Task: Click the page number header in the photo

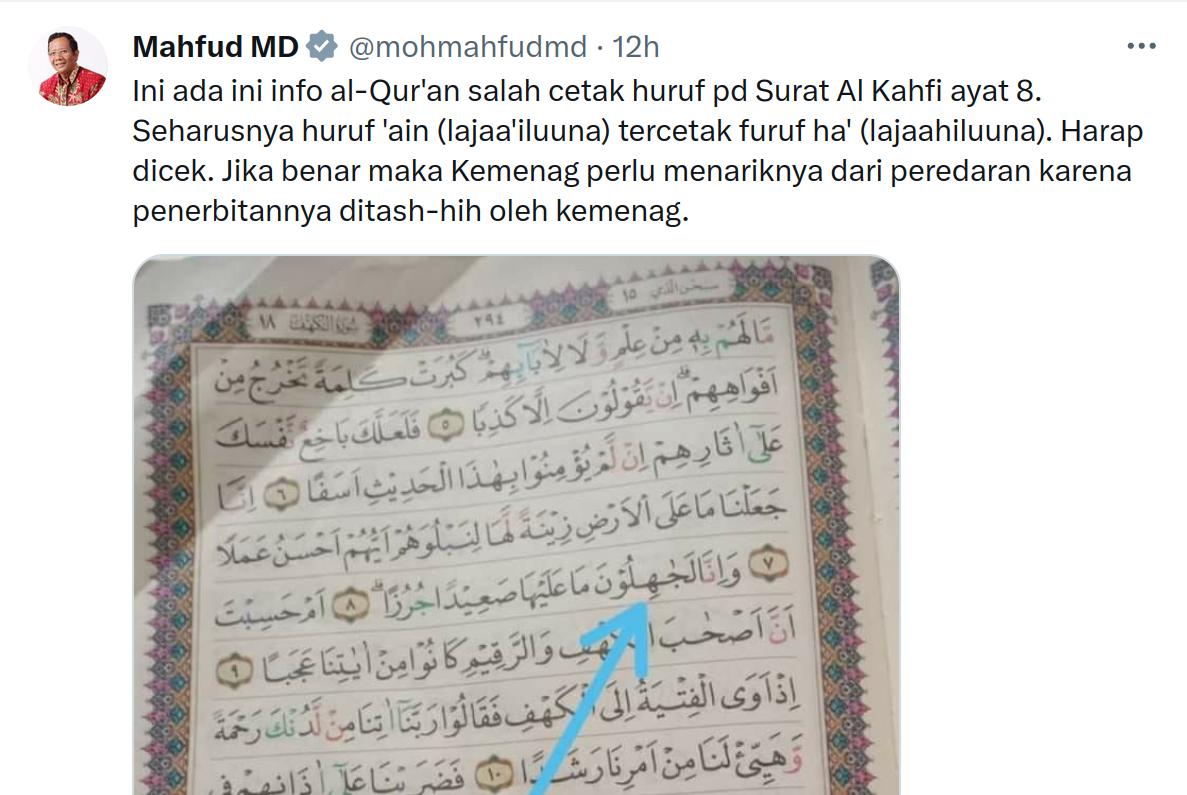Action: point(489,320)
